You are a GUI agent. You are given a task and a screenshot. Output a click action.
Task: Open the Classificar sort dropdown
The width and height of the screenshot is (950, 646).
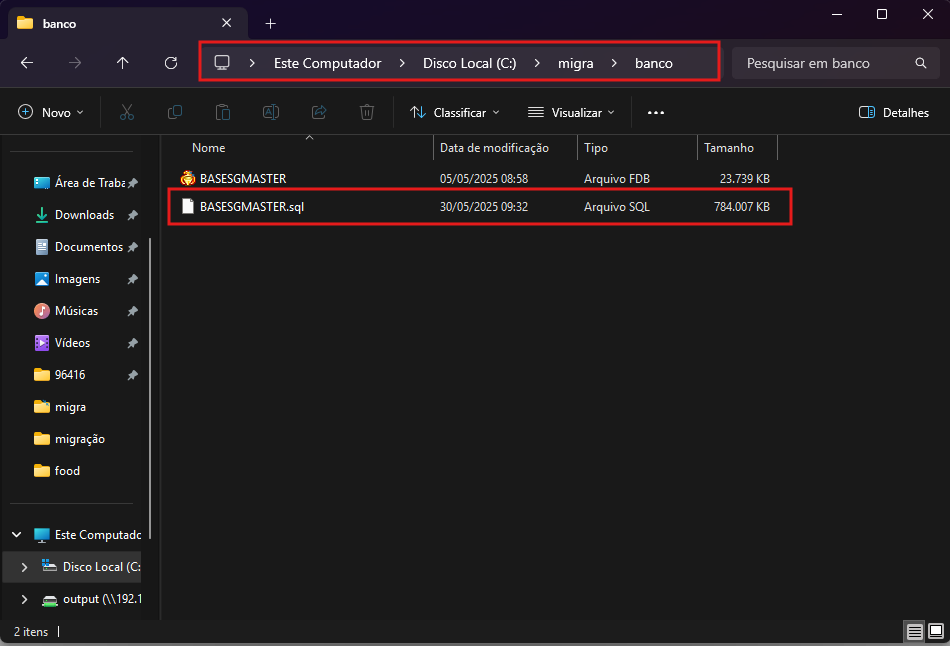[x=455, y=113]
